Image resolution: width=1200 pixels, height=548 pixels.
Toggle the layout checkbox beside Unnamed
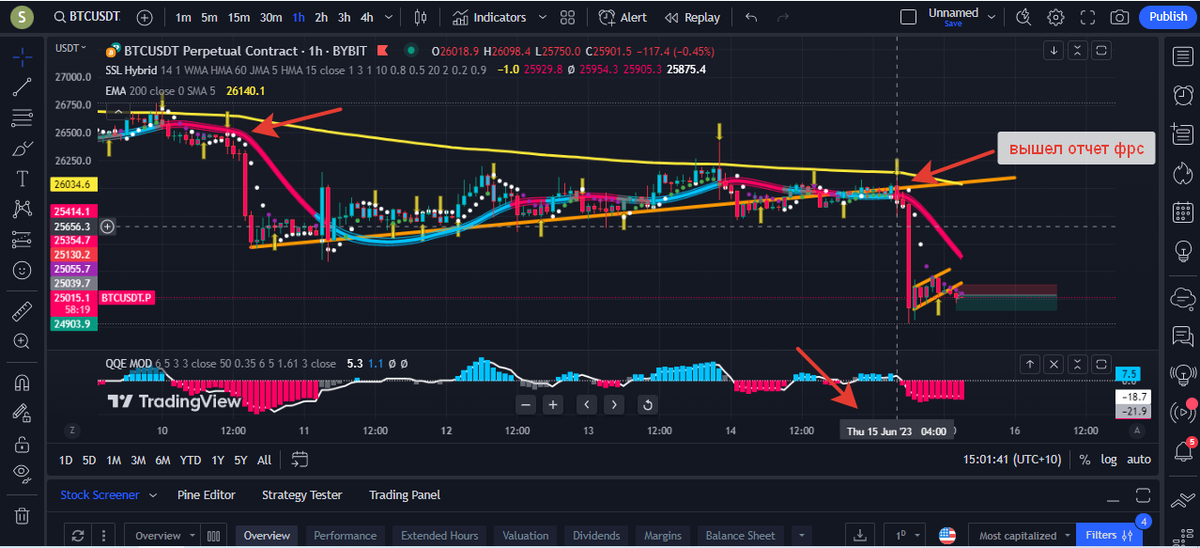click(x=908, y=17)
